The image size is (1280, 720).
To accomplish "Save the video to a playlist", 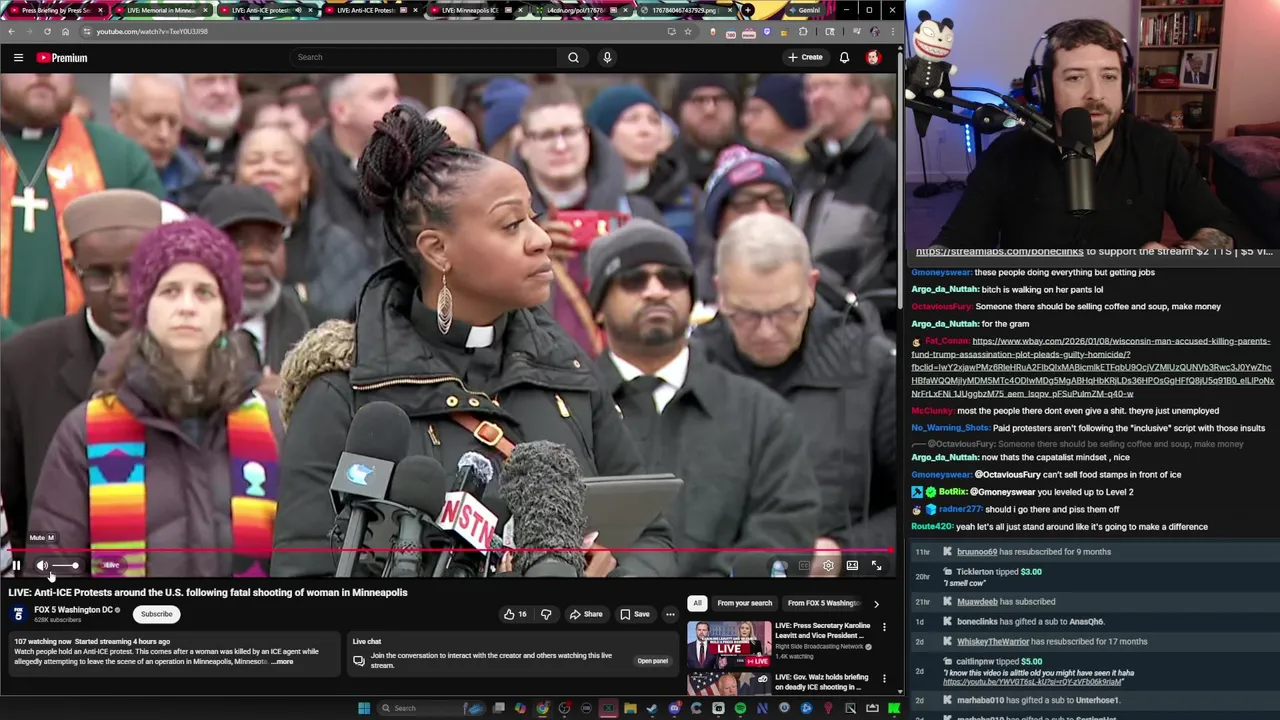I will (x=635, y=614).
